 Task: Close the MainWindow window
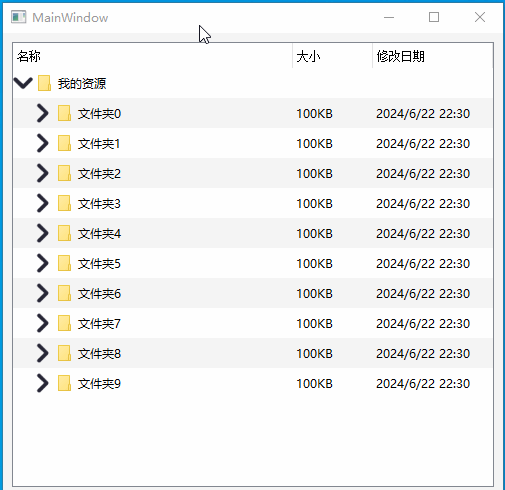click(480, 17)
